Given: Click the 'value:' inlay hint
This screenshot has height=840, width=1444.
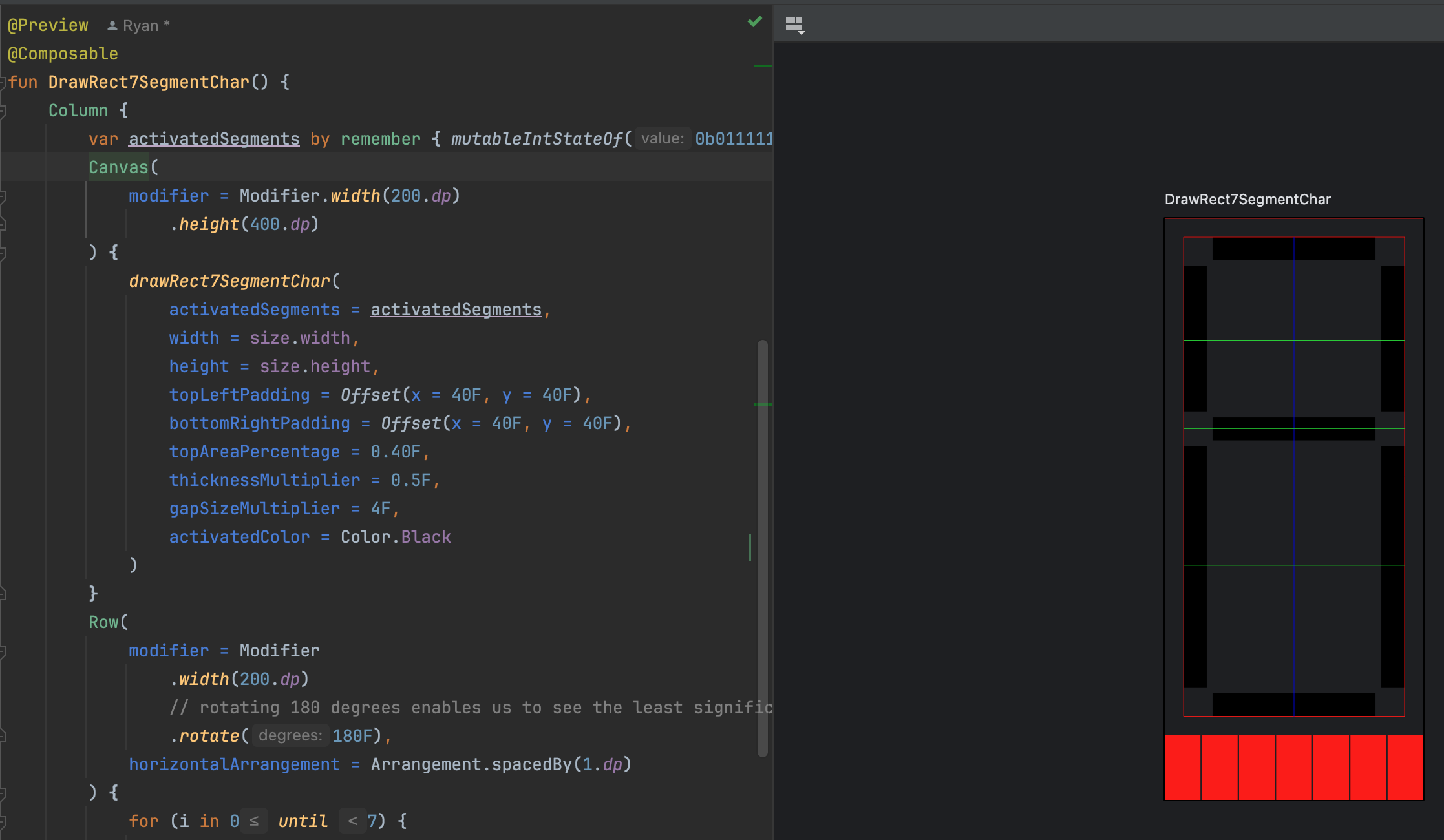Looking at the screenshot, I should pos(663,138).
